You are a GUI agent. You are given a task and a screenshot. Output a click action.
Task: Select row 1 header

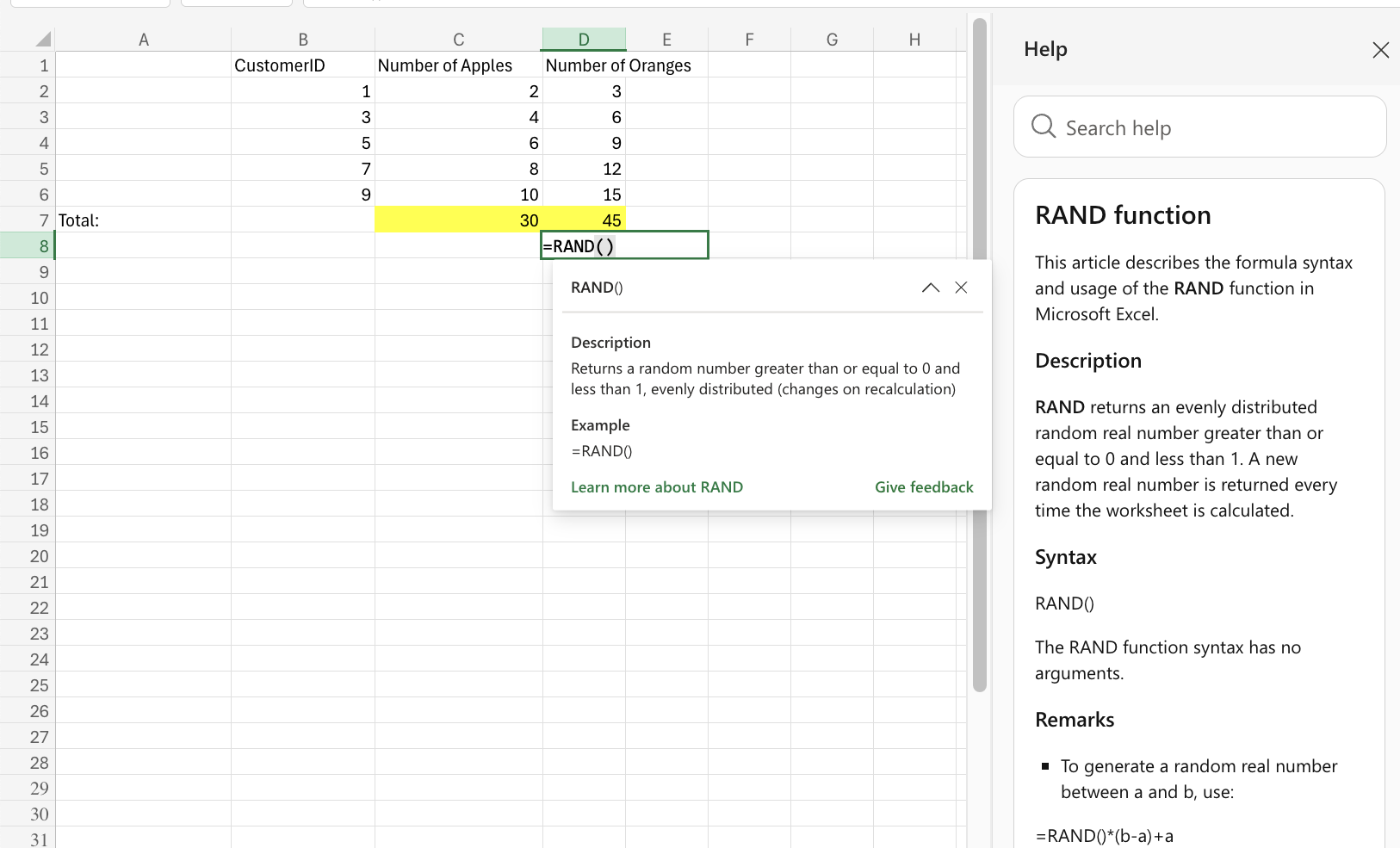coord(40,65)
